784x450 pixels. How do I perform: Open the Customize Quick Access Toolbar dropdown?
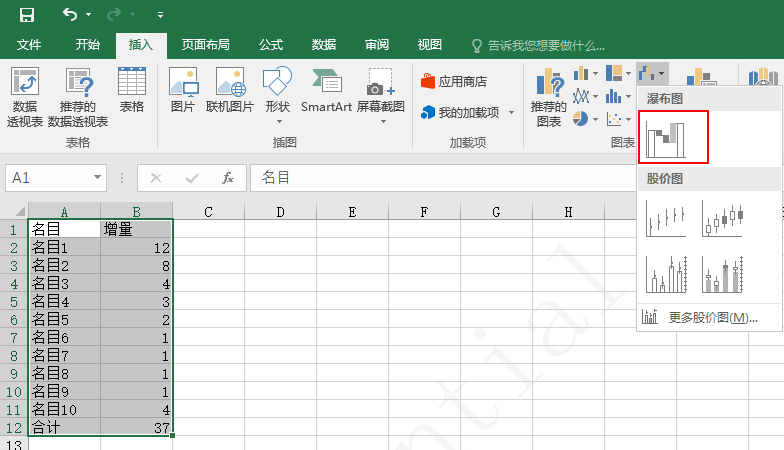point(160,15)
